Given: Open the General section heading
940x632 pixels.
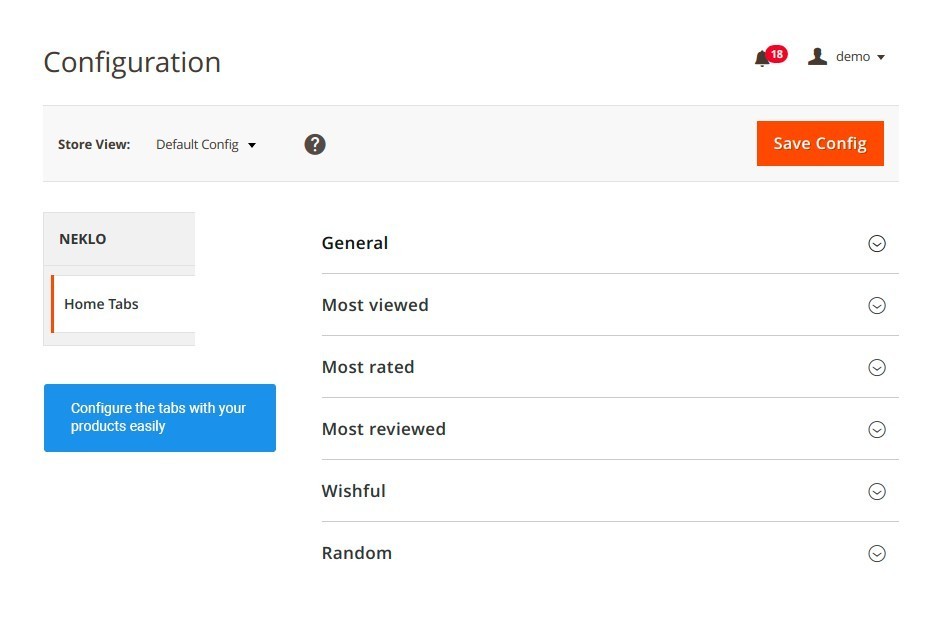Looking at the screenshot, I should pos(355,243).
